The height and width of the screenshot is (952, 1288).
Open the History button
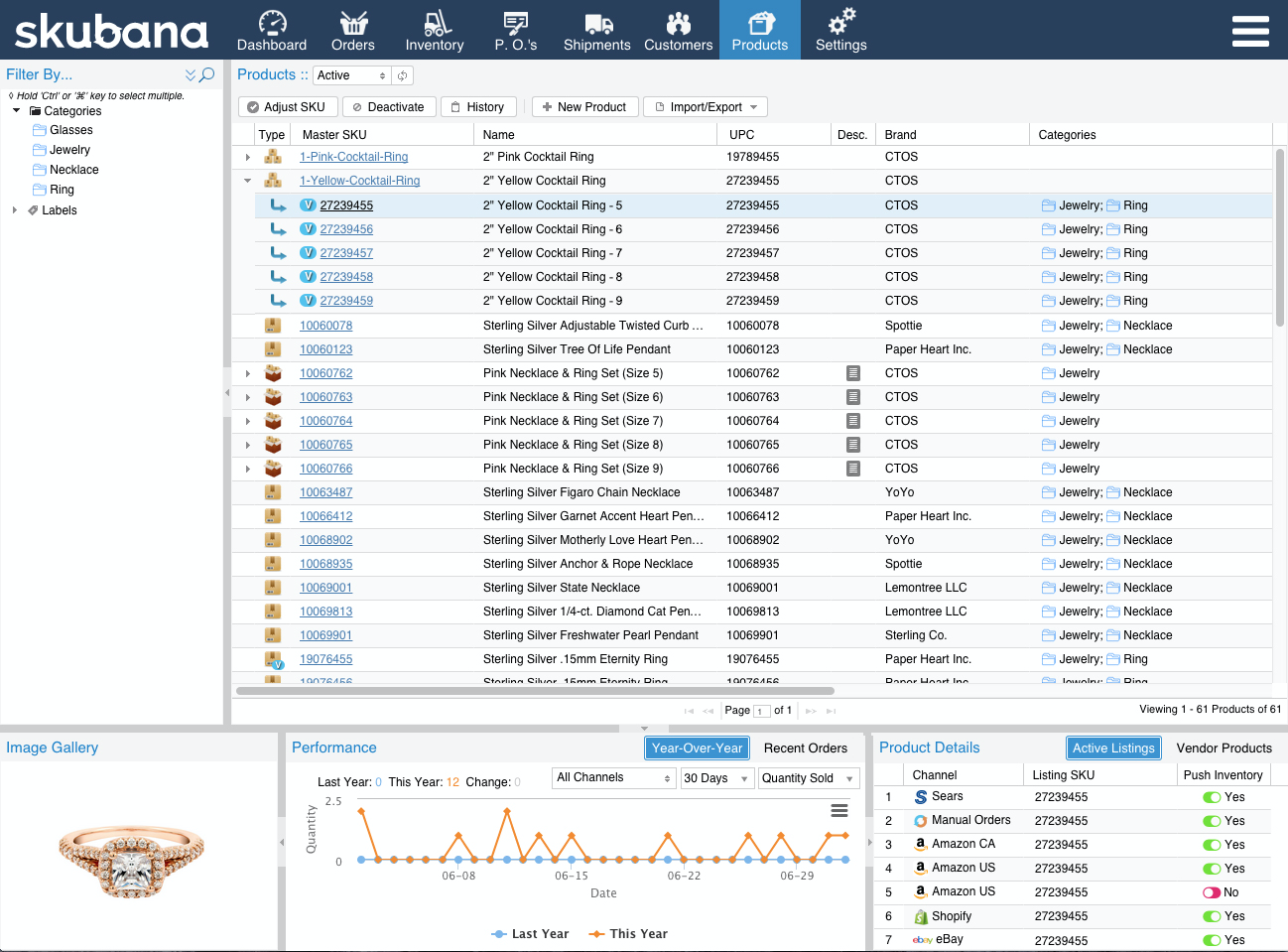click(x=478, y=107)
